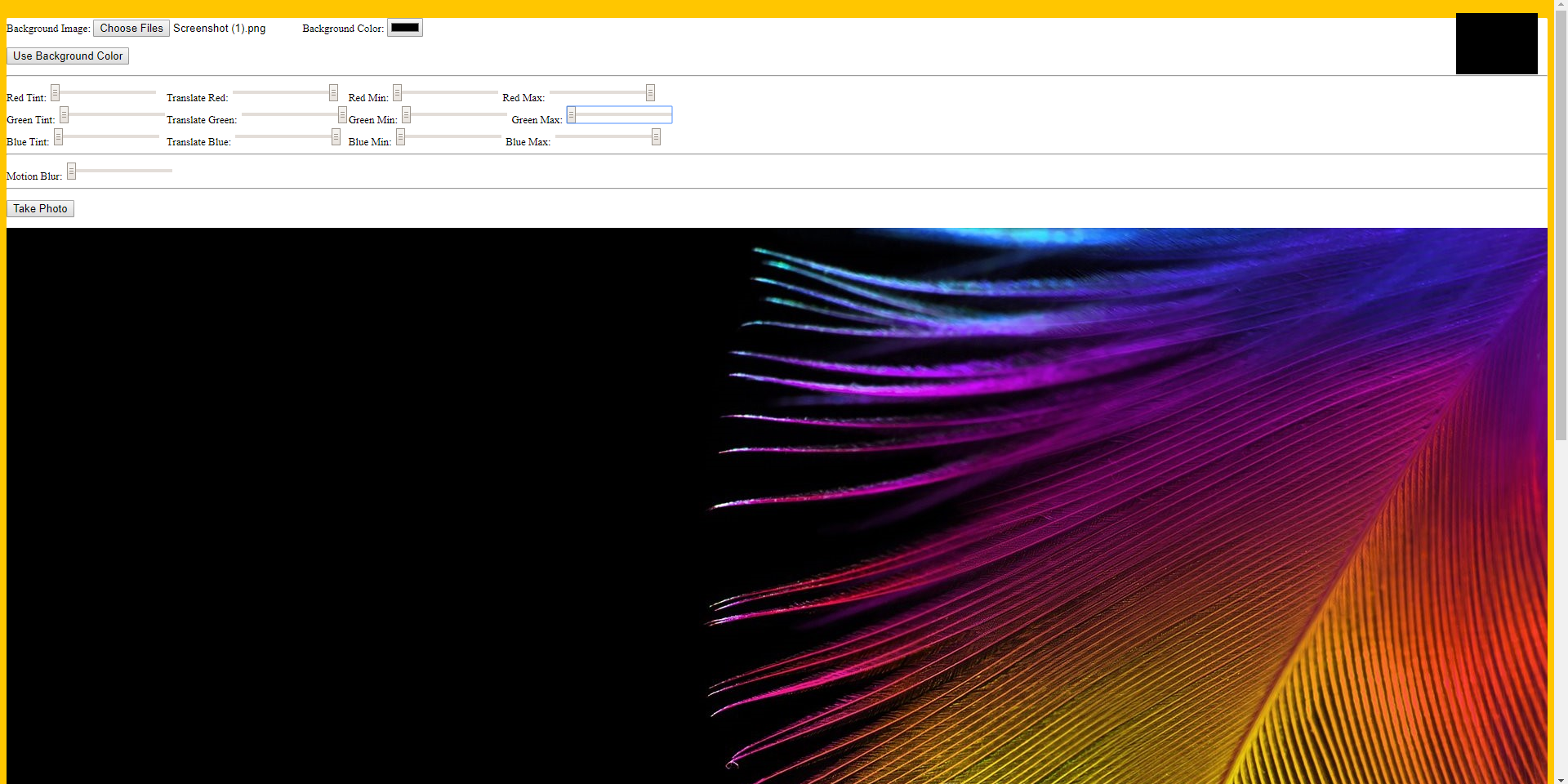The height and width of the screenshot is (784, 1568).
Task: Click the Red Min slider
Action: point(445,93)
